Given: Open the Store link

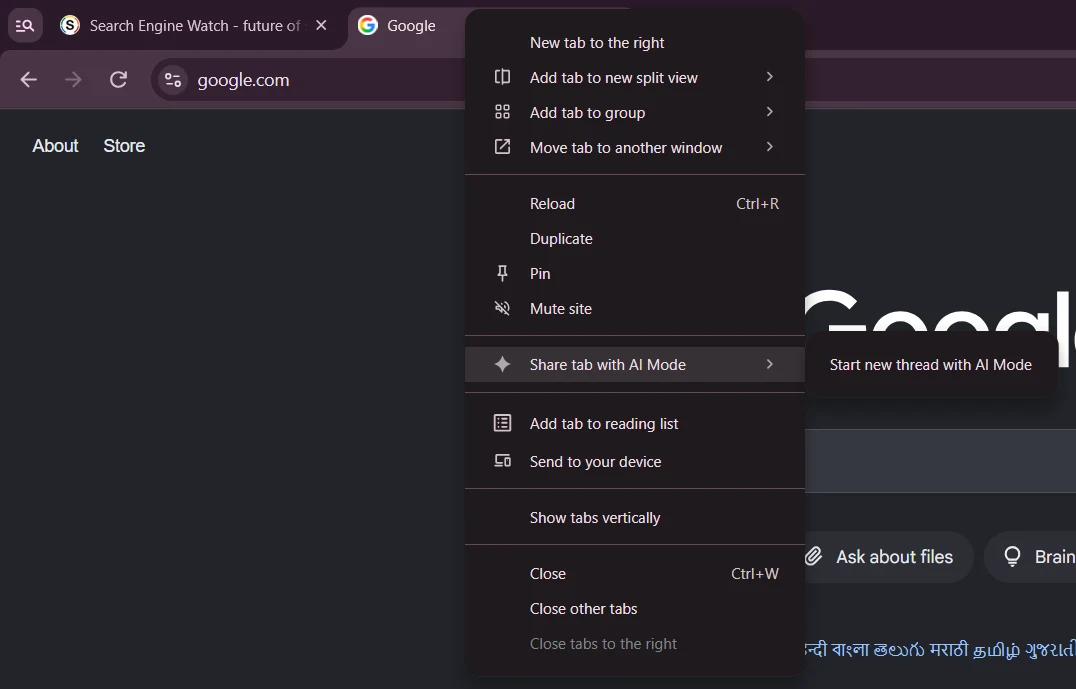Looking at the screenshot, I should (124, 146).
